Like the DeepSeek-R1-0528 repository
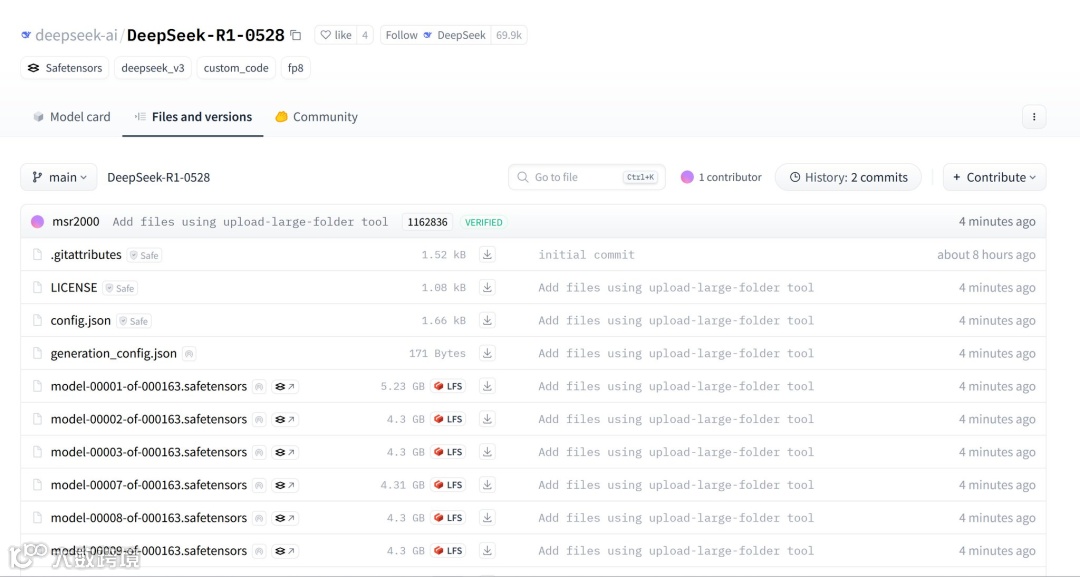Screen dimensions: 1080x577 click(336, 35)
